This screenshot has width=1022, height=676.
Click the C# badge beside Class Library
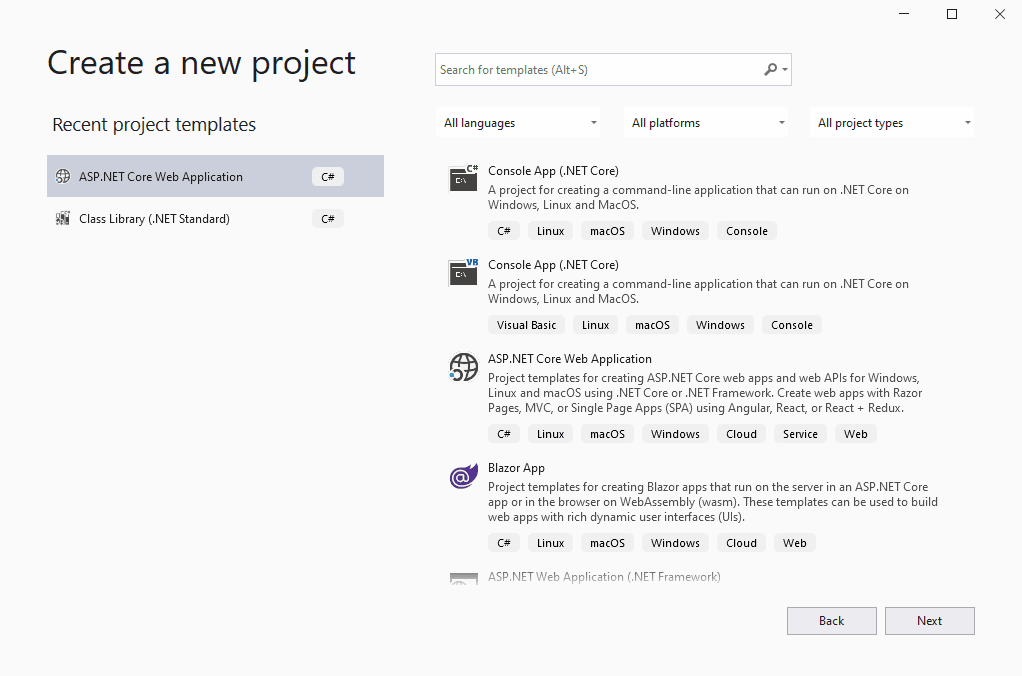point(328,218)
